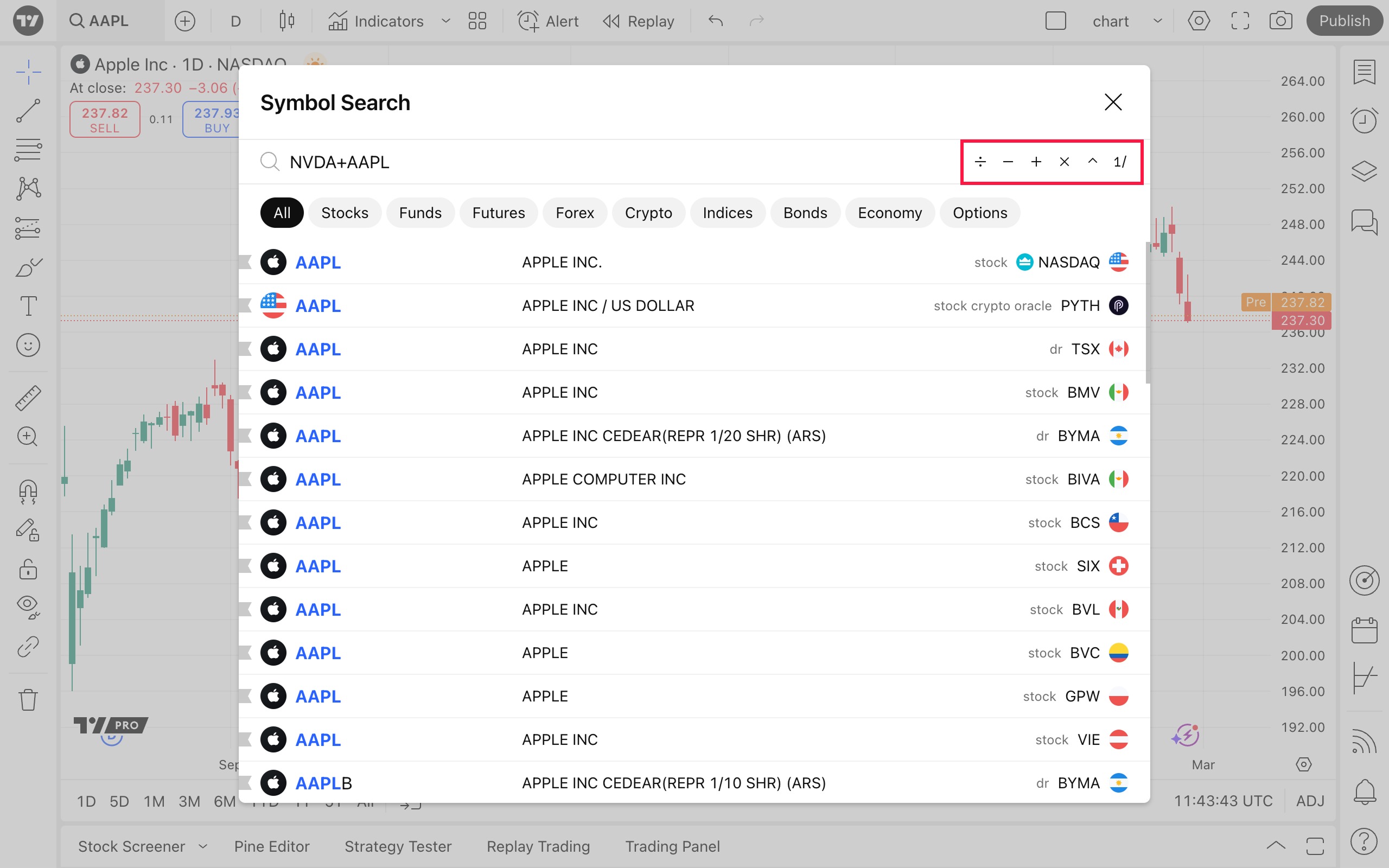Toggle the ADJ price adjustment button
The image size is (1389, 868).
pyautogui.click(x=1310, y=801)
